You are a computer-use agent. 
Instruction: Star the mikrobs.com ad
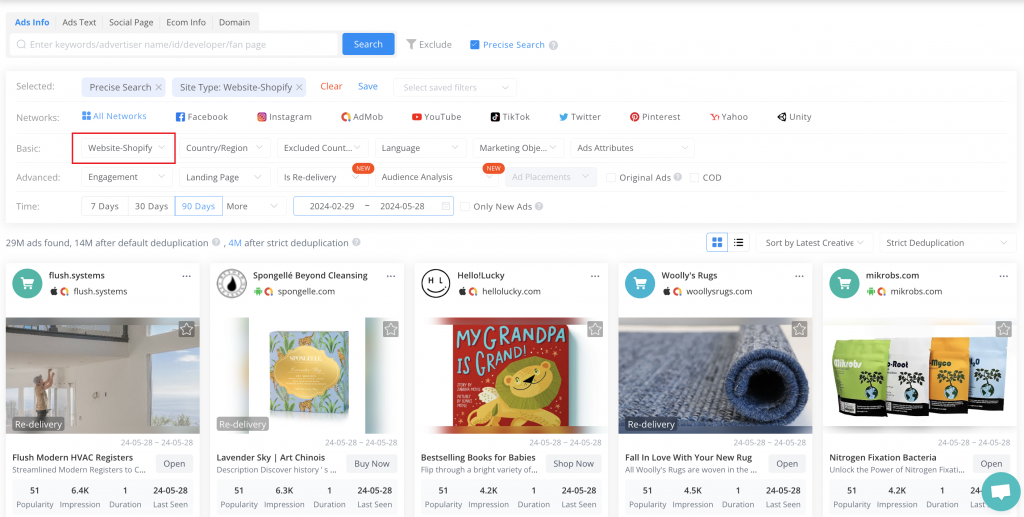pos(1003,329)
